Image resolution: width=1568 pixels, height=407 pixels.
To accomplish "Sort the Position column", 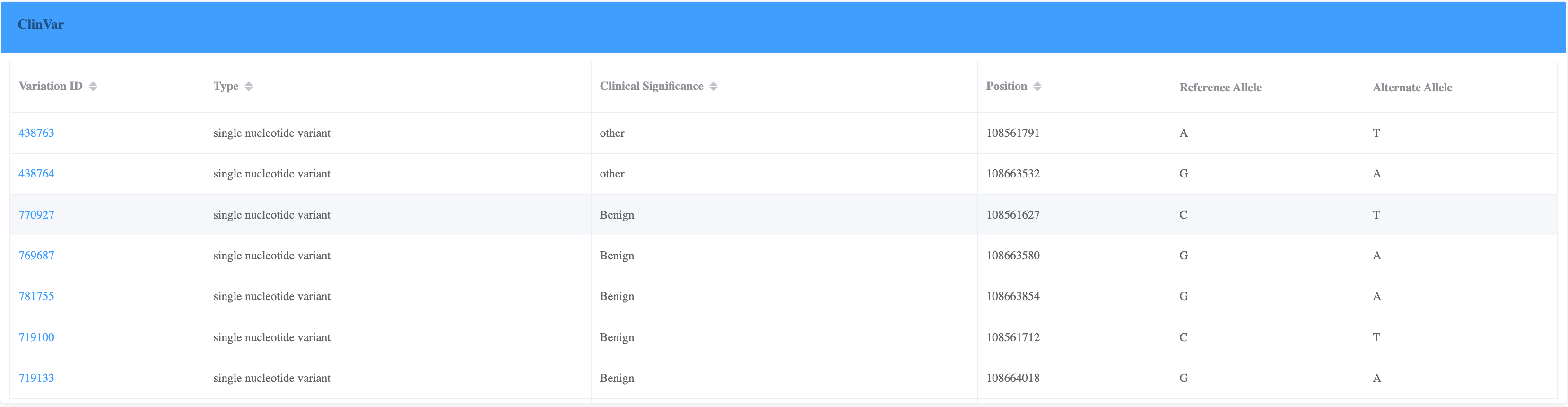I will tap(1037, 87).
